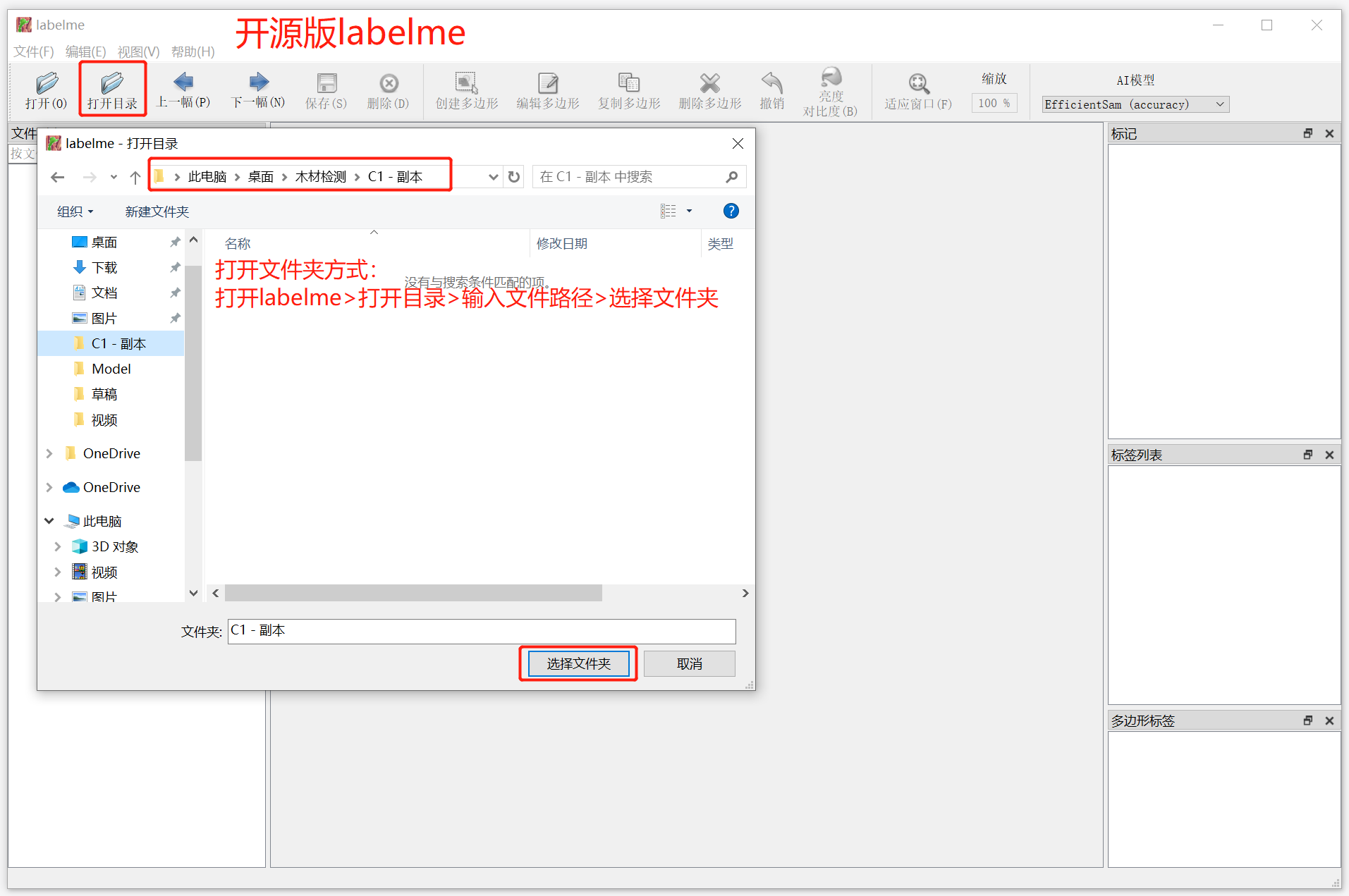
Task: Float the 多边形标签 panel
Action: click(1308, 720)
